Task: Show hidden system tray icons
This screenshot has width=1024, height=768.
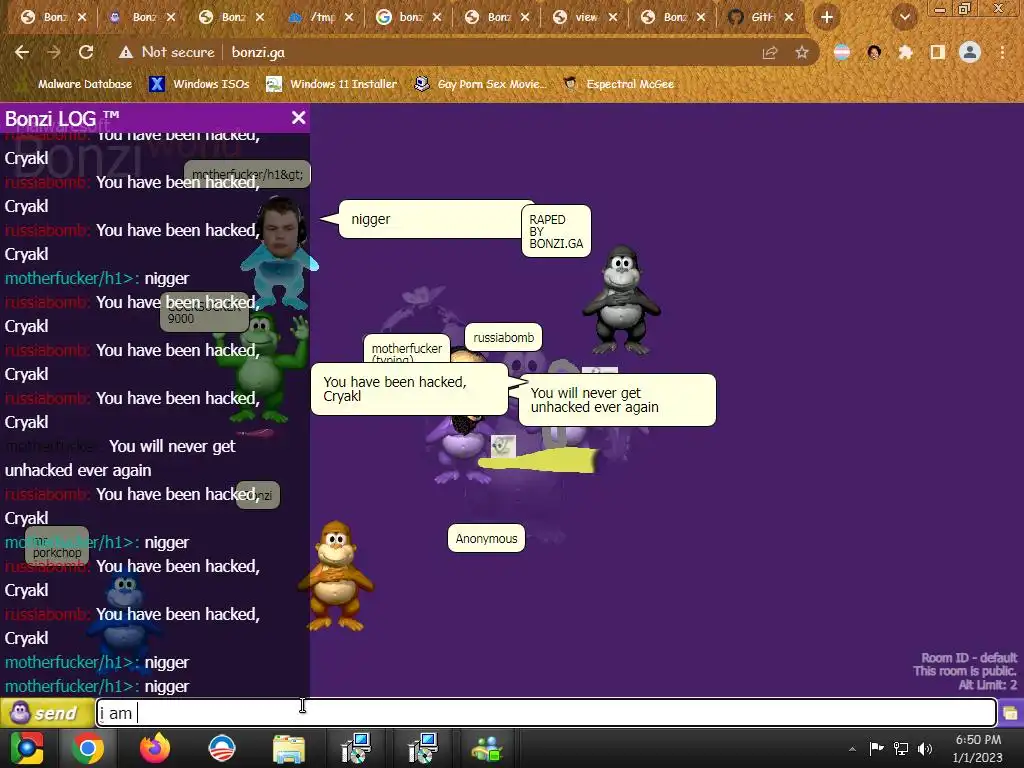Action: (852, 749)
